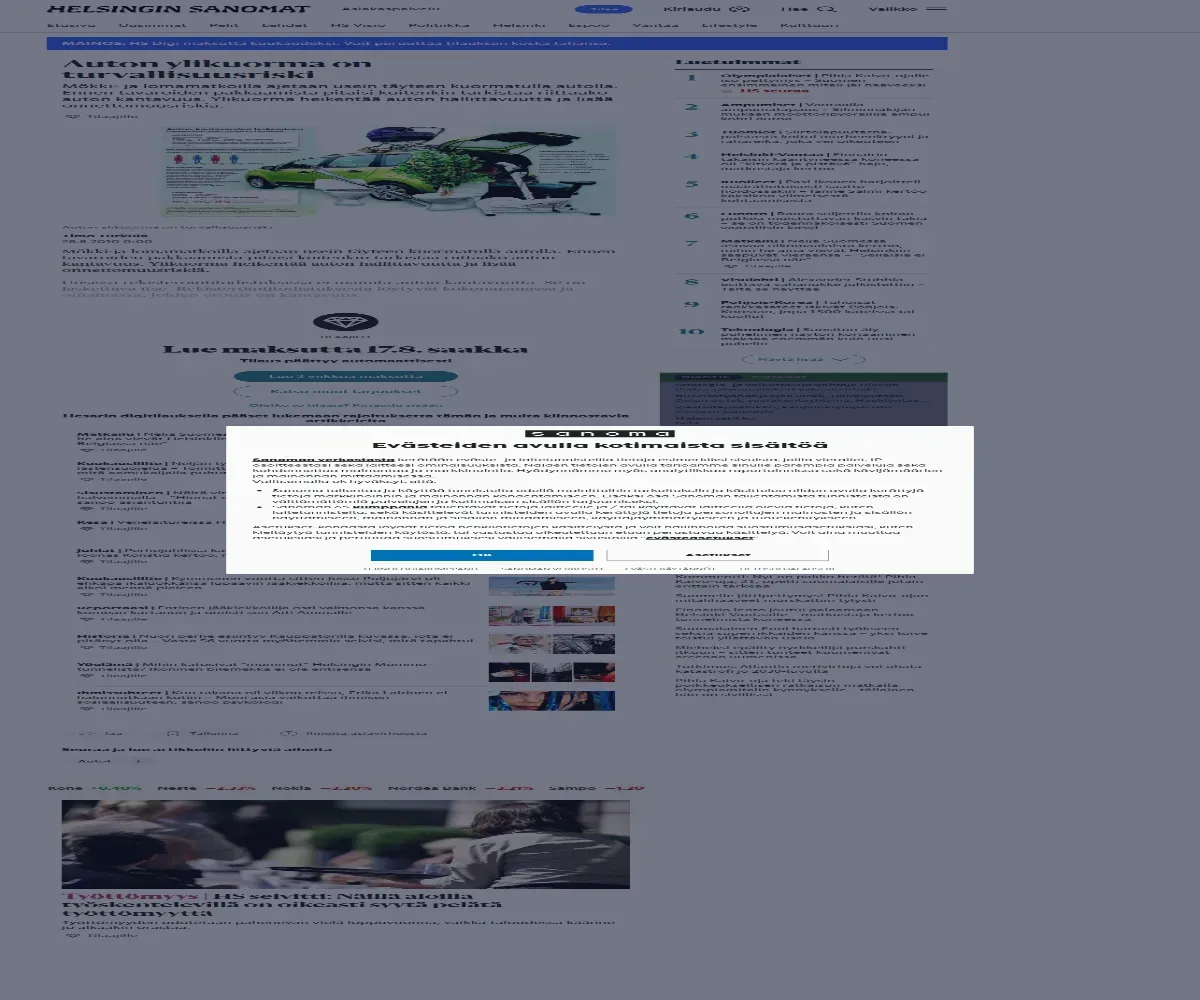Open the Lifestyle navigation tab
Viewport: 1200px width, 1000px height.
click(x=729, y=25)
